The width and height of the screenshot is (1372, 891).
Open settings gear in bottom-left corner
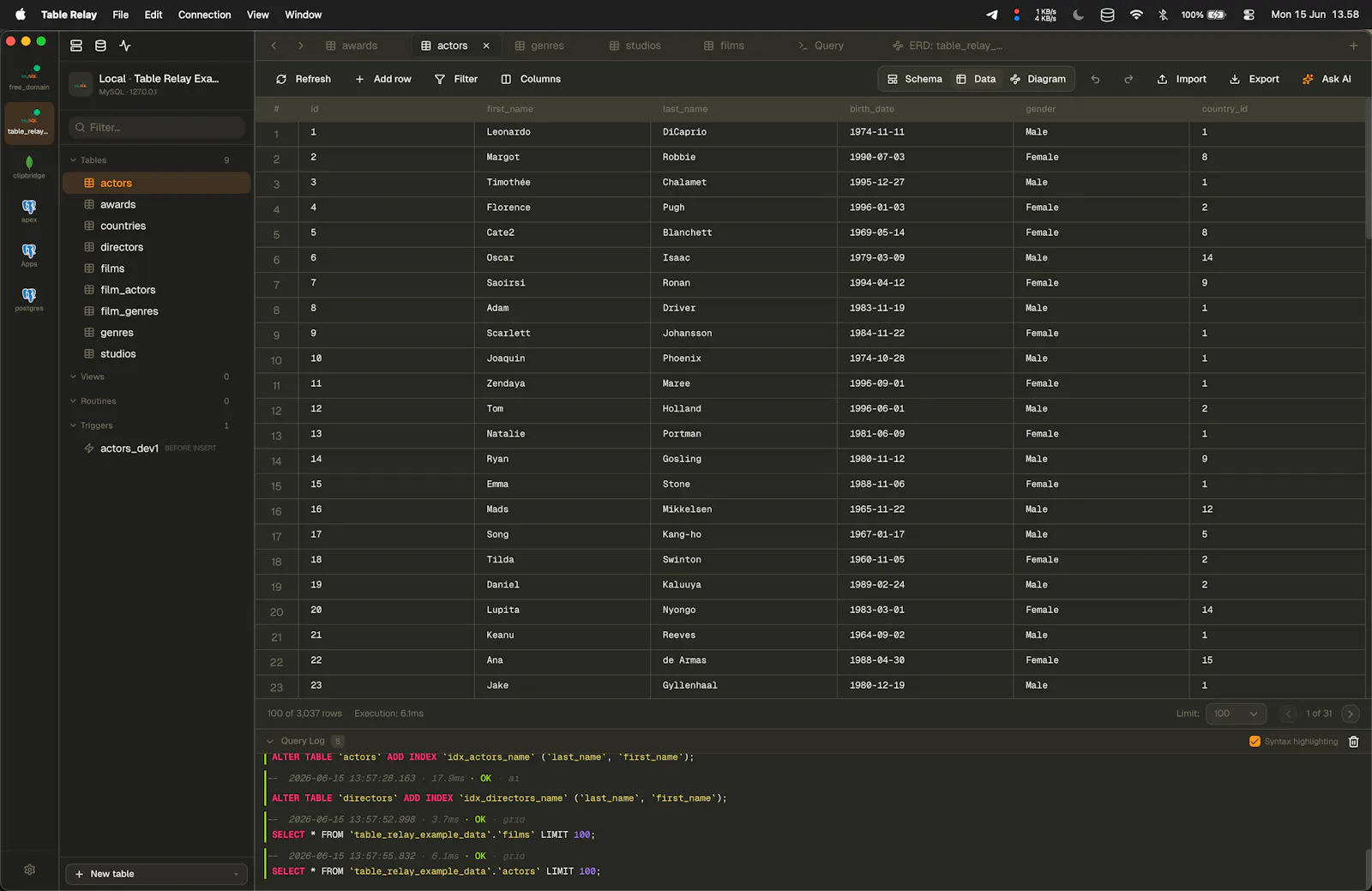click(x=29, y=870)
